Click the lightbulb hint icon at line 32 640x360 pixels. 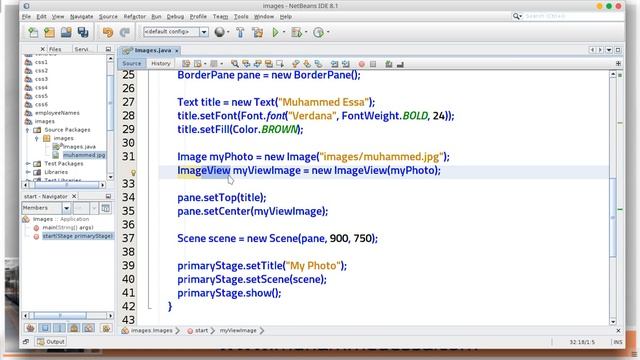[x=133, y=173]
